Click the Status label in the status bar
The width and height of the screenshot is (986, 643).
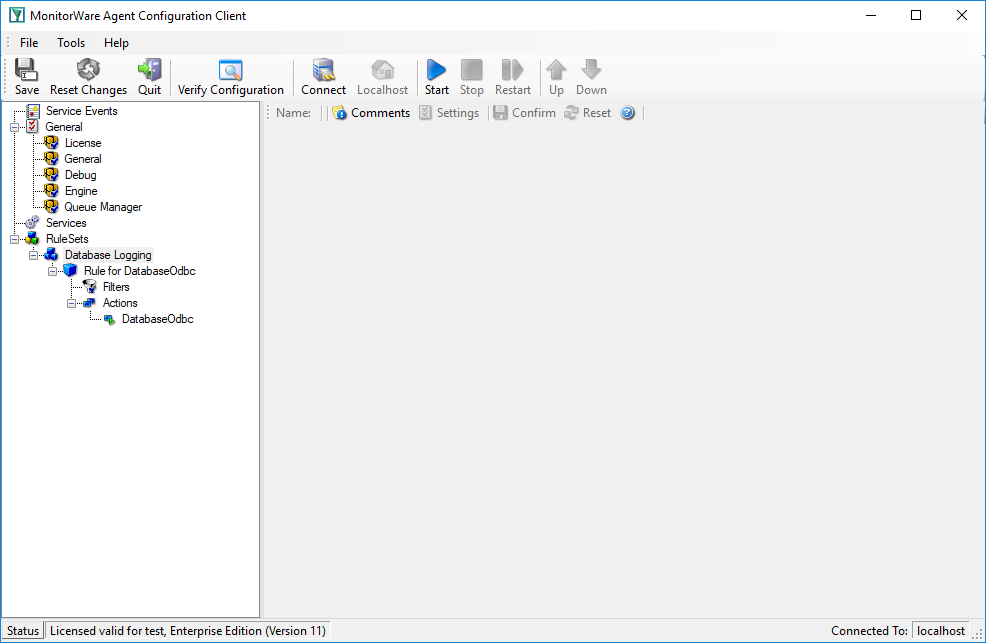23,630
